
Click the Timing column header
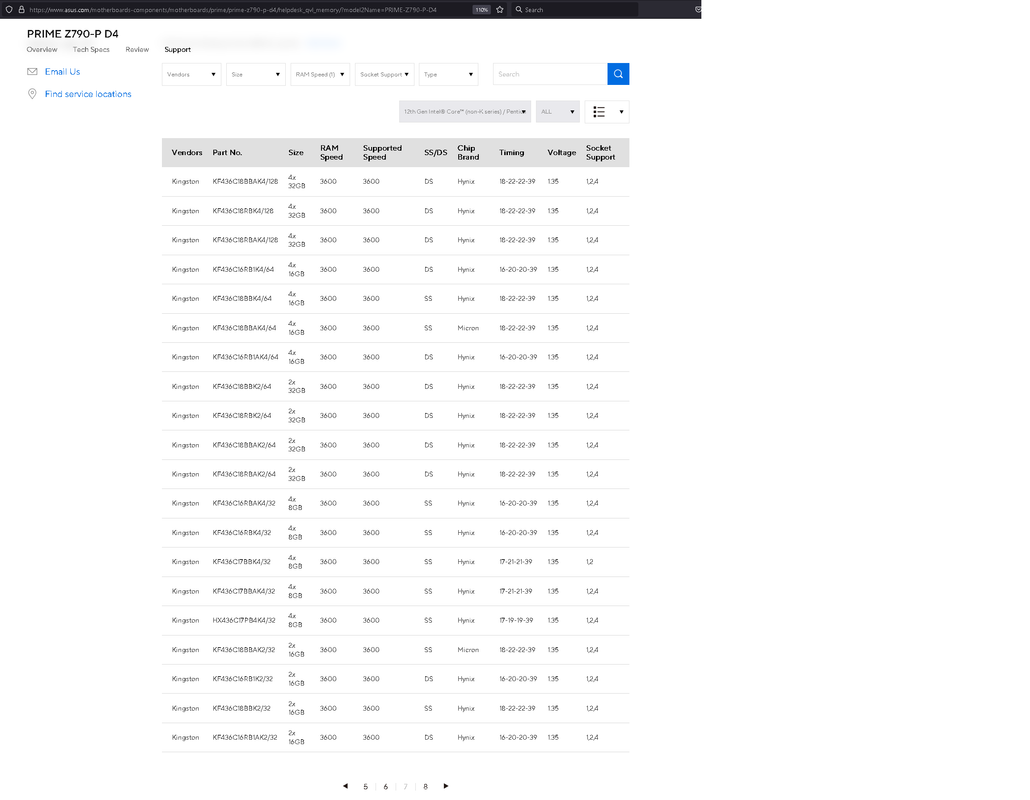point(512,152)
